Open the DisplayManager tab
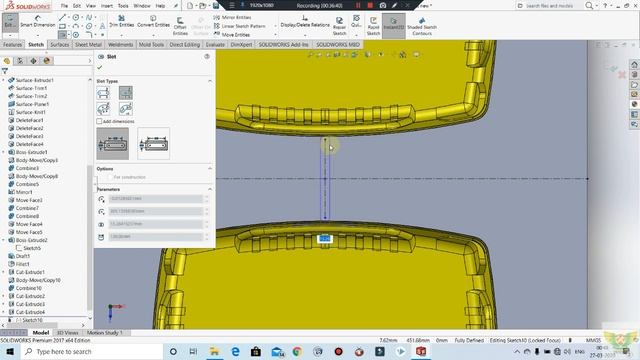Screen dimensions: 640x360 point(47,61)
